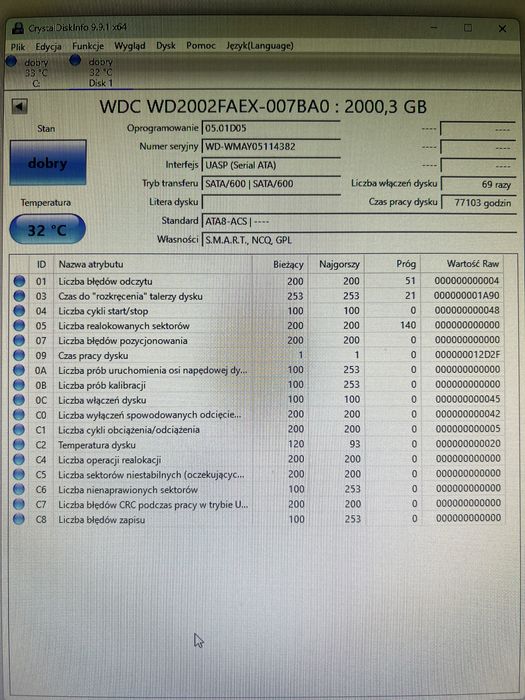Viewport: 525px width, 700px height.
Task: Click the status icon for attribute C8
Action: pyautogui.click(x=19, y=519)
